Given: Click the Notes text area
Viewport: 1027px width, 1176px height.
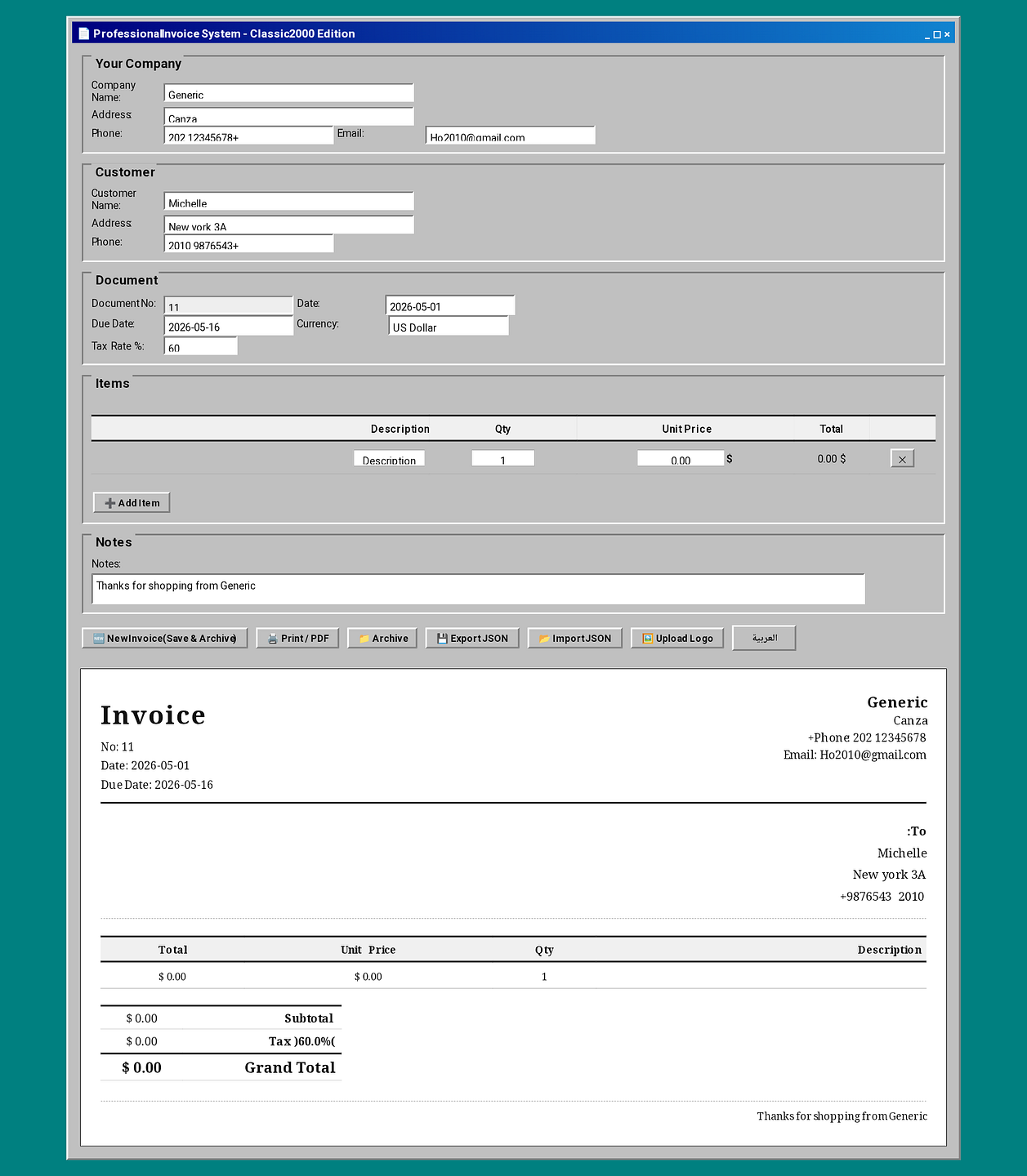Looking at the screenshot, I should pos(478,589).
